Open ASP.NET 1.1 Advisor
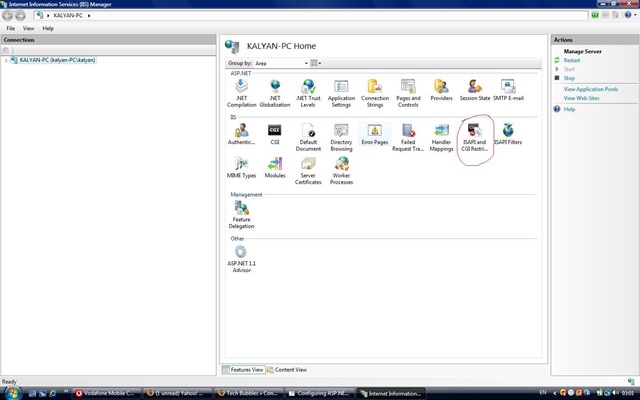This screenshot has width=640, height=400. (x=241, y=259)
